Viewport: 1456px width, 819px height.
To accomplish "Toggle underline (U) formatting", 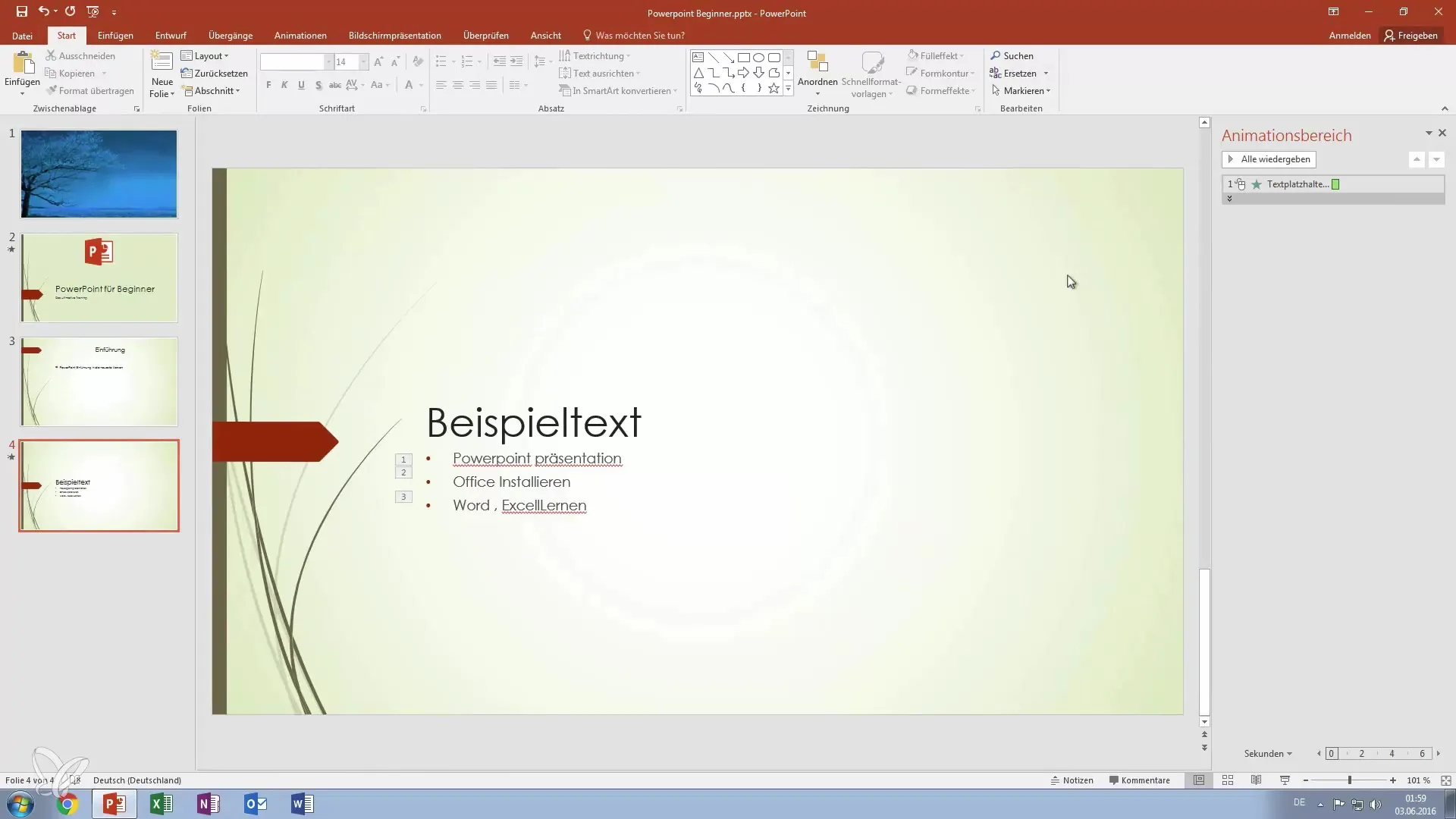I will click(x=301, y=85).
